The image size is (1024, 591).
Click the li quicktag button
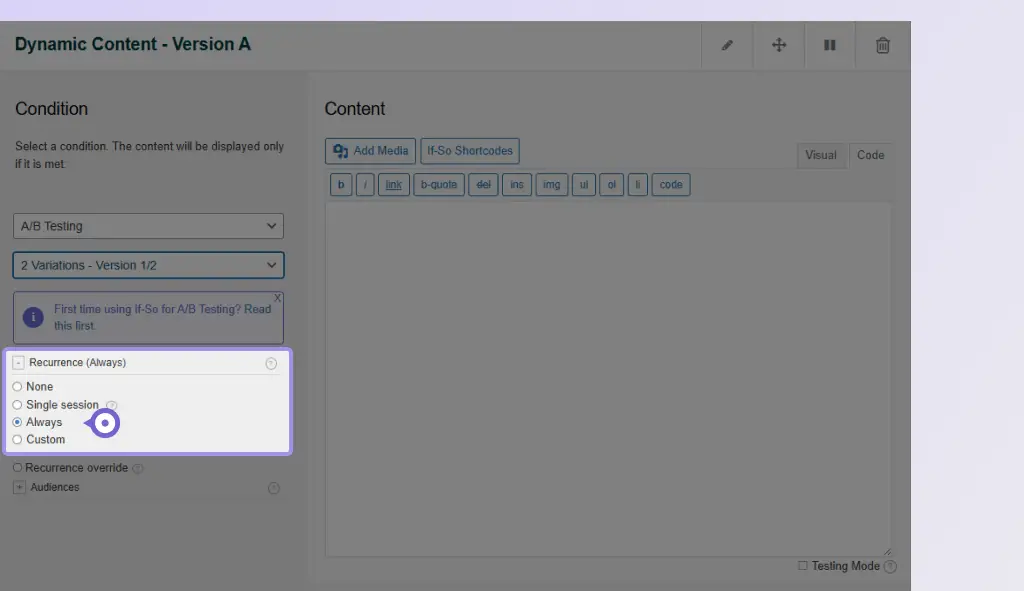tap(637, 185)
